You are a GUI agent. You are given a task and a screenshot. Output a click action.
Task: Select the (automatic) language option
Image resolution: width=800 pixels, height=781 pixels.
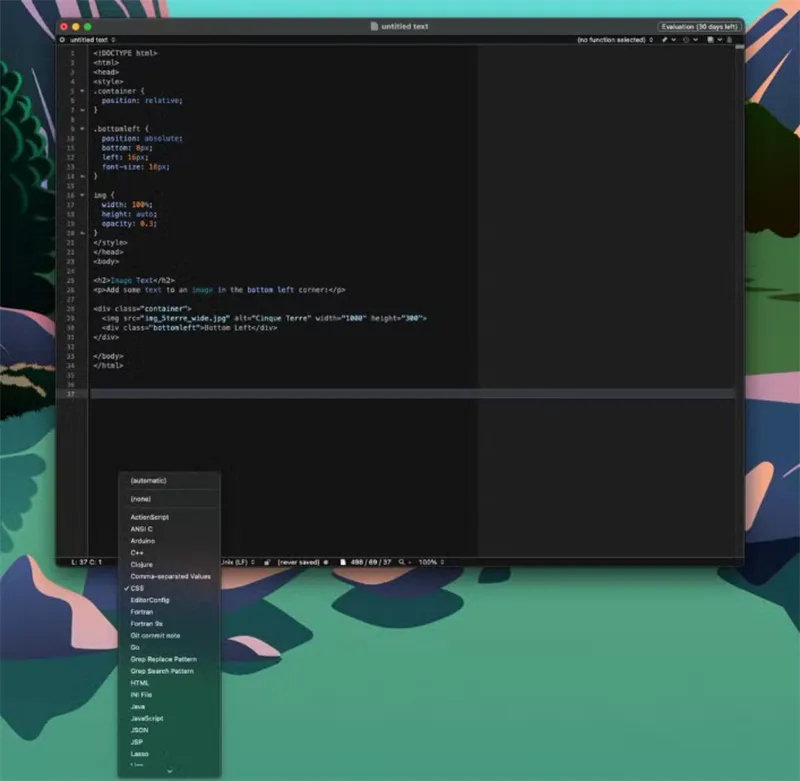coord(148,480)
